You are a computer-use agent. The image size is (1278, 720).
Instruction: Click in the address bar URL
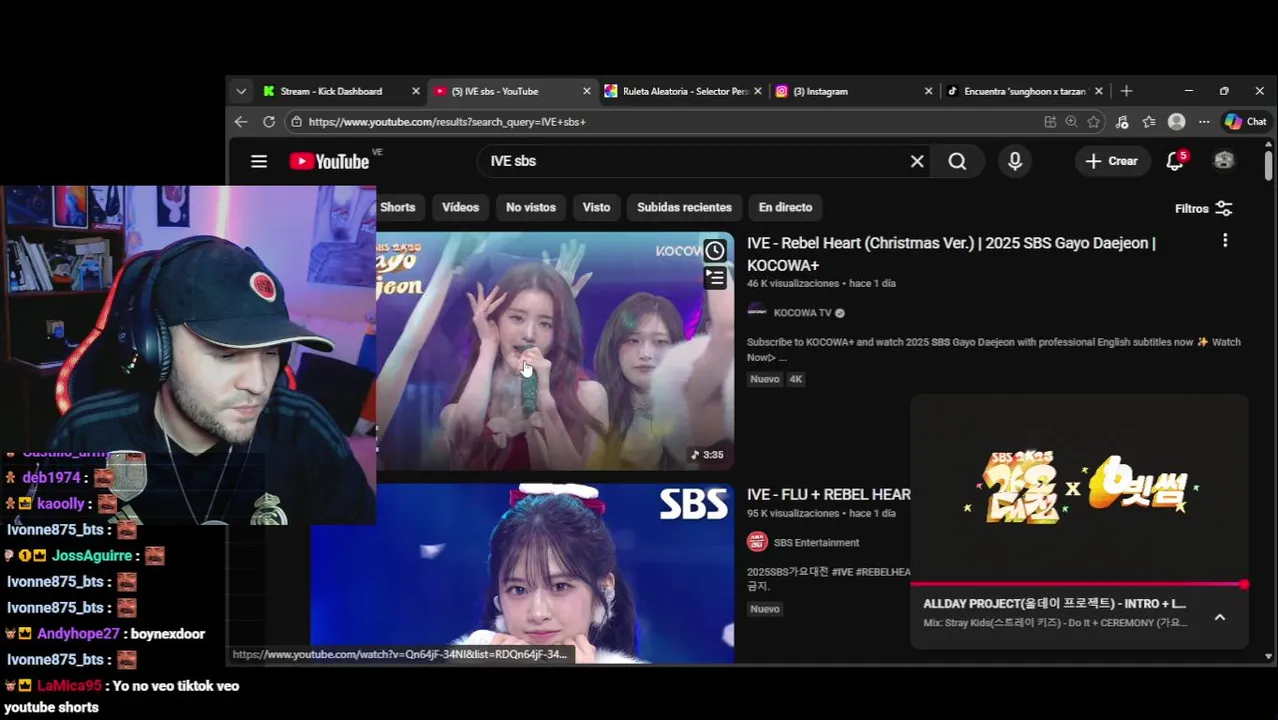[x=447, y=121]
